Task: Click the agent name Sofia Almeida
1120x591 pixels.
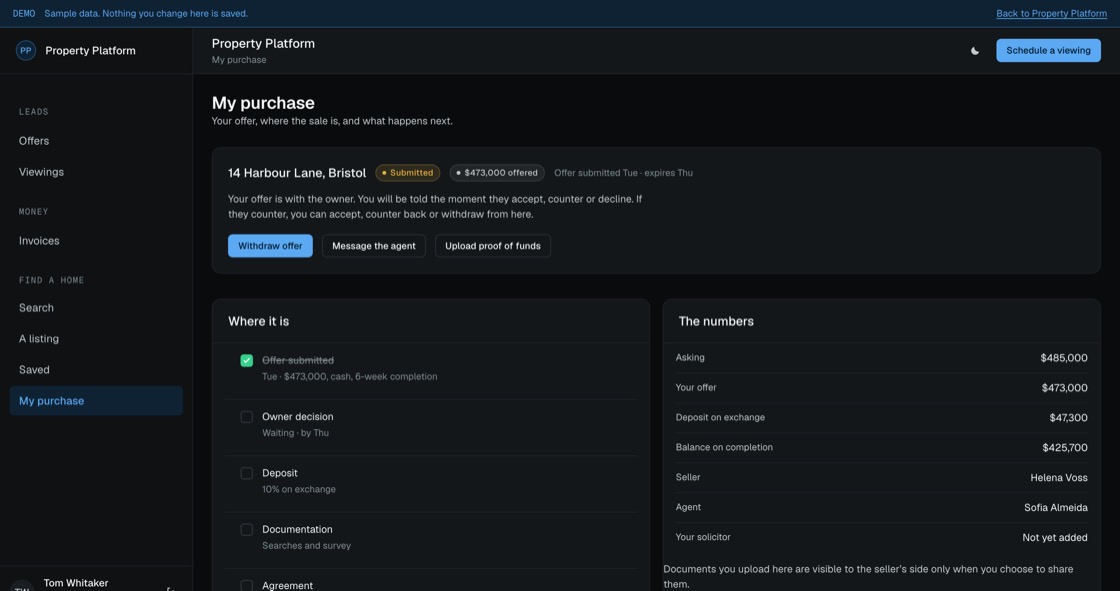Action: click(x=1056, y=508)
